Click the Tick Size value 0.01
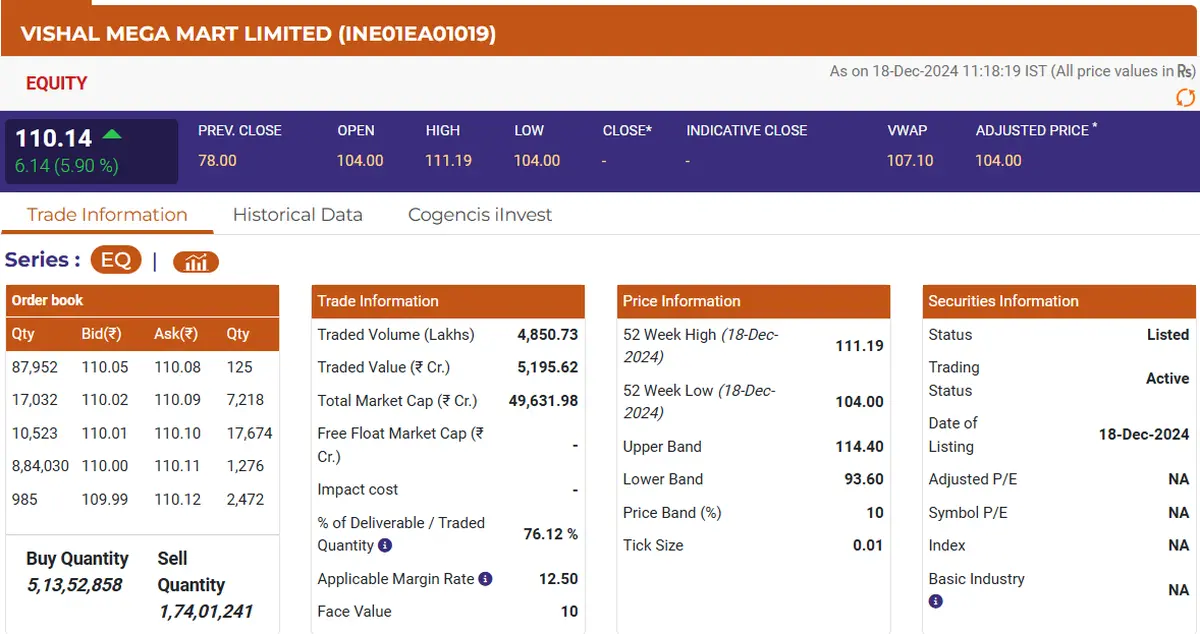Screen dimensions: 1200x634 pos(868,546)
